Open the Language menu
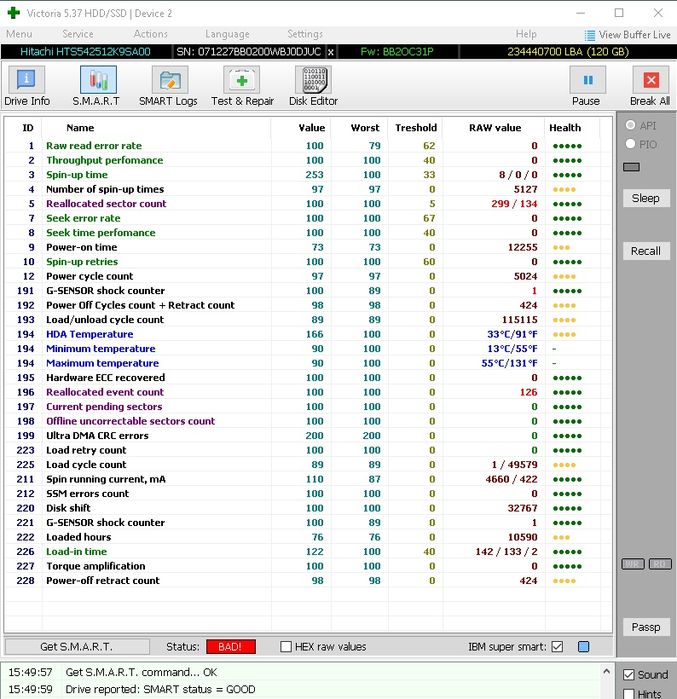Screen dimensions: 677x699 pos(227,34)
